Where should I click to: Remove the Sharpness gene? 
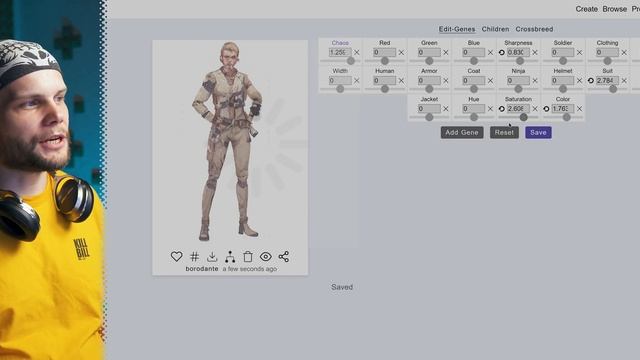click(535, 52)
